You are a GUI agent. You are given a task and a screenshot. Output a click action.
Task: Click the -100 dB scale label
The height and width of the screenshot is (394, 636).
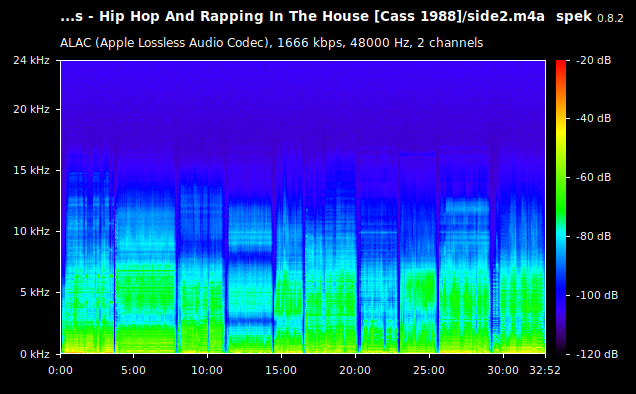[x=597, y=295]
